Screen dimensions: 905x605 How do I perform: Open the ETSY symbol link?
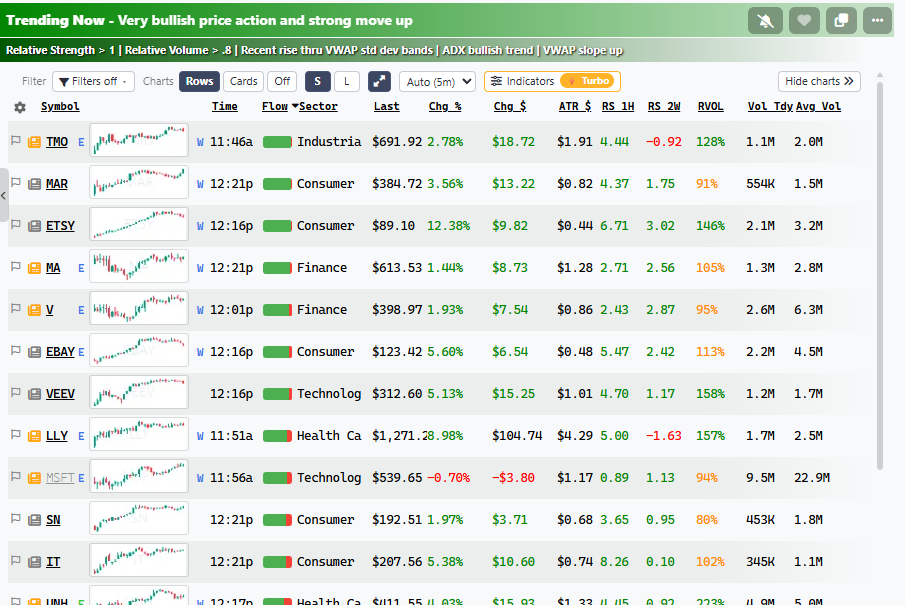coord(60,226)
